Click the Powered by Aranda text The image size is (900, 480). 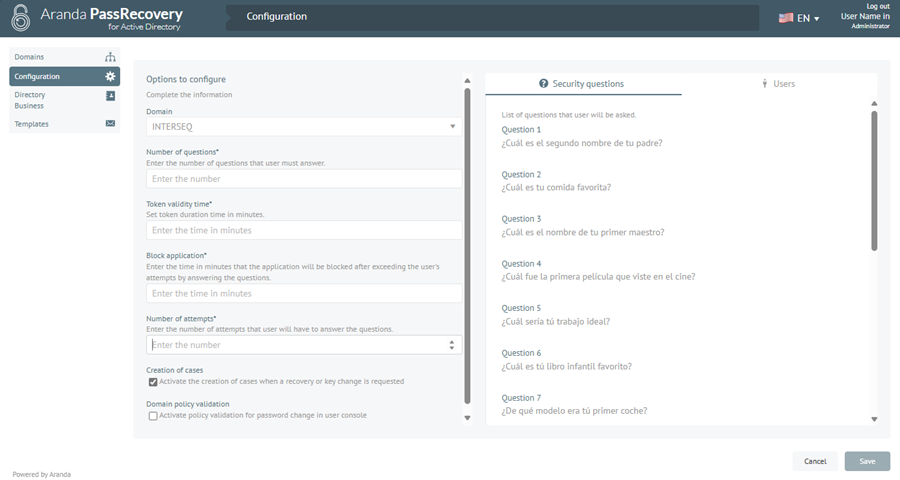(42, 474)
